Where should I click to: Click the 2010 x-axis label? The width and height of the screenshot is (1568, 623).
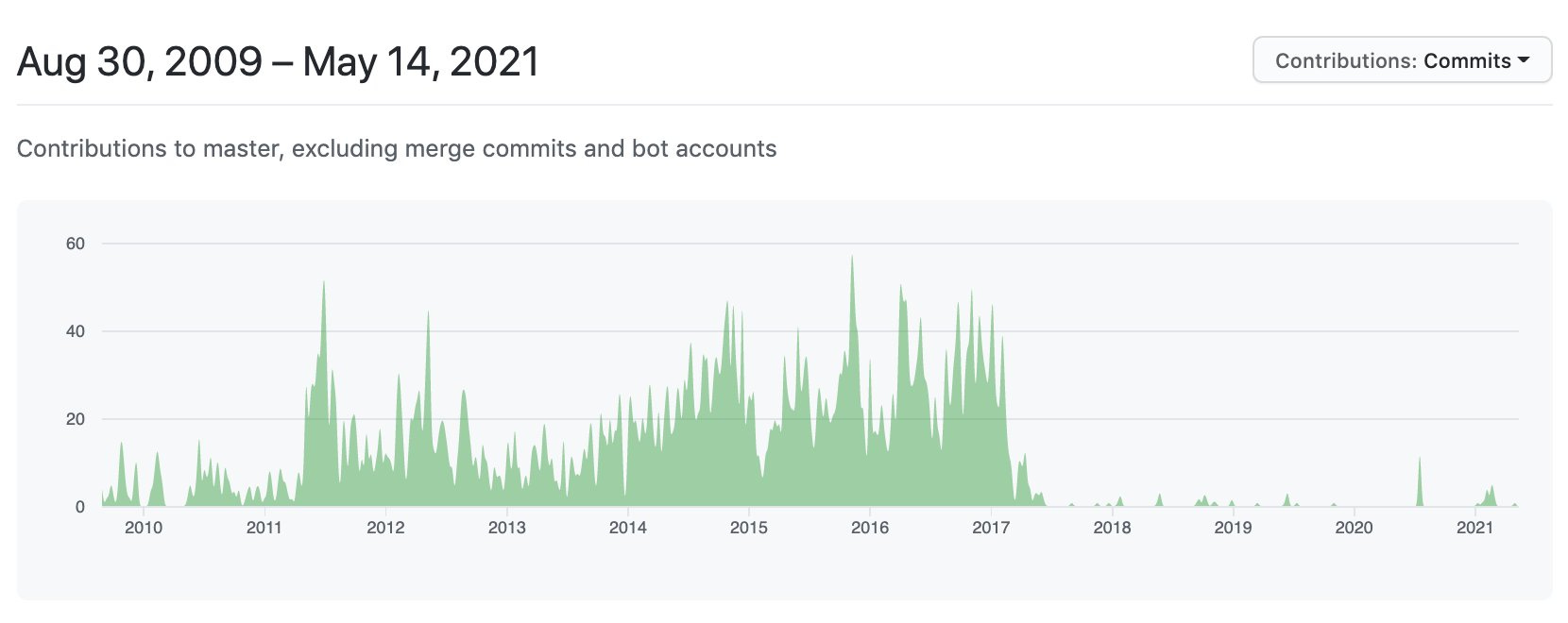click(x=144, y=528)
